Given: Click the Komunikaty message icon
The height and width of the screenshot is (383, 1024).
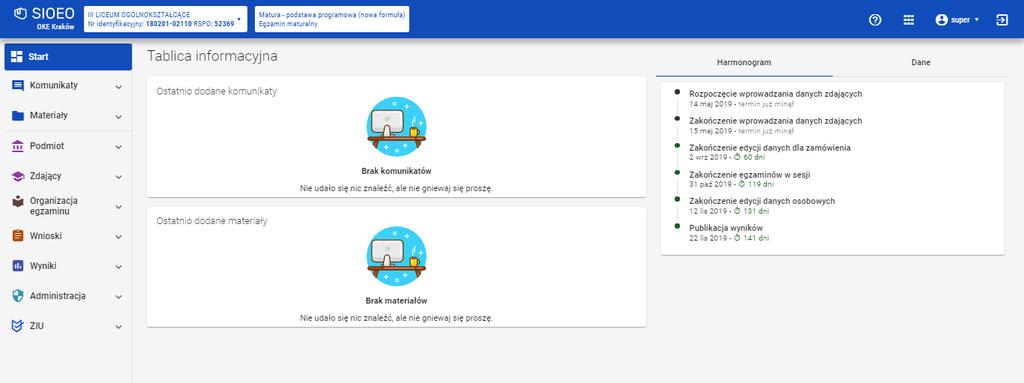Looking at the screenshot, I should (18, 86).
